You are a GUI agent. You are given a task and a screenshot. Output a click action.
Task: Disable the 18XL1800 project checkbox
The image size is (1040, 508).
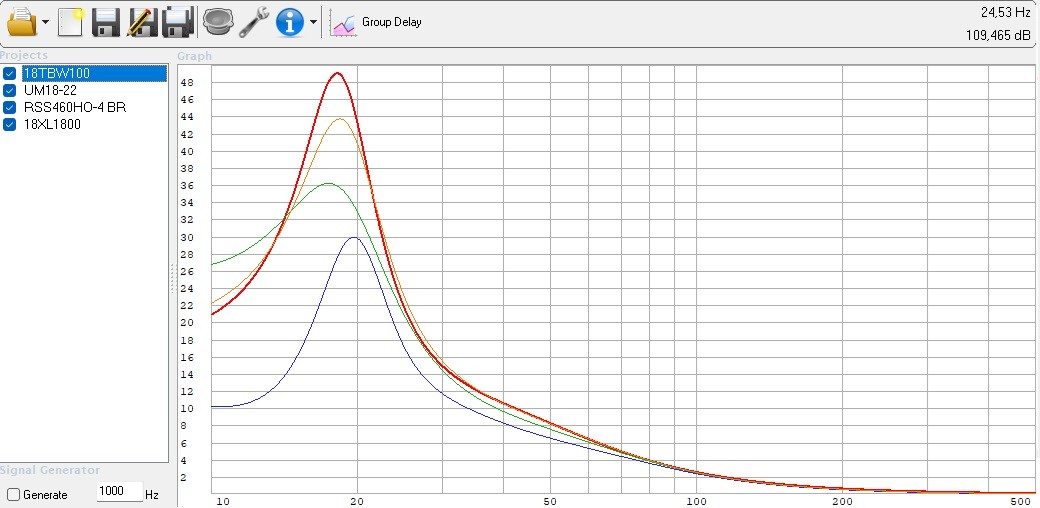coord(10,125)
